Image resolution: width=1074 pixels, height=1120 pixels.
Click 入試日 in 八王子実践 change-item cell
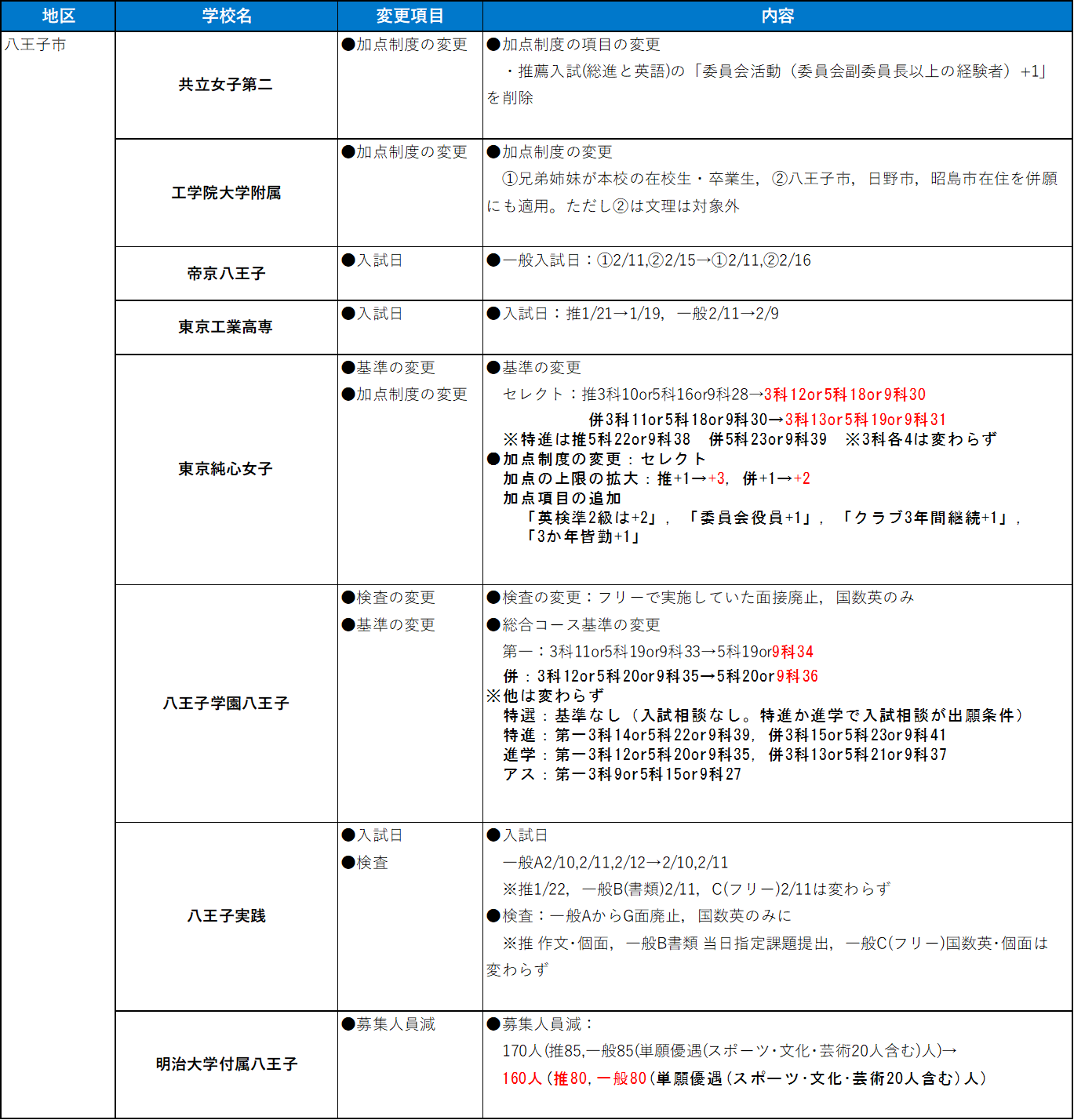click(x=373, y=835)
